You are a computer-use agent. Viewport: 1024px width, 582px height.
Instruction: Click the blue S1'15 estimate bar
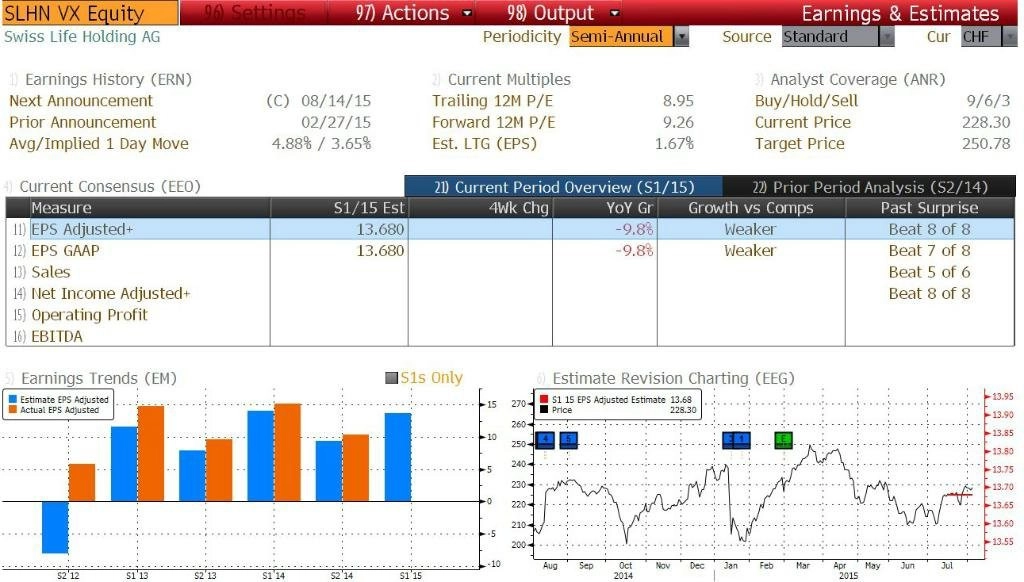tap(398, 457)
